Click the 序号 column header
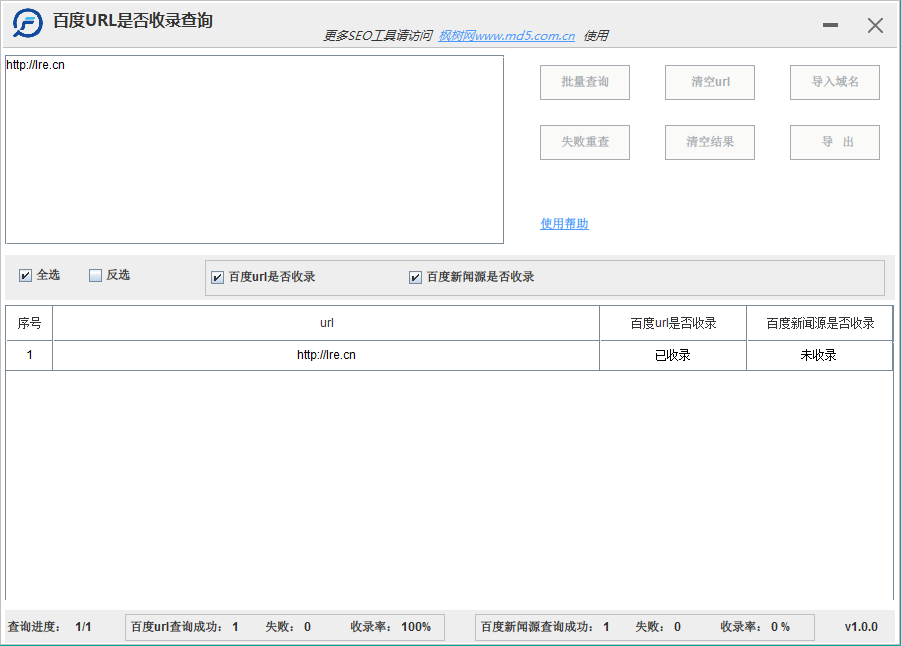 click(x=29, y=323)
